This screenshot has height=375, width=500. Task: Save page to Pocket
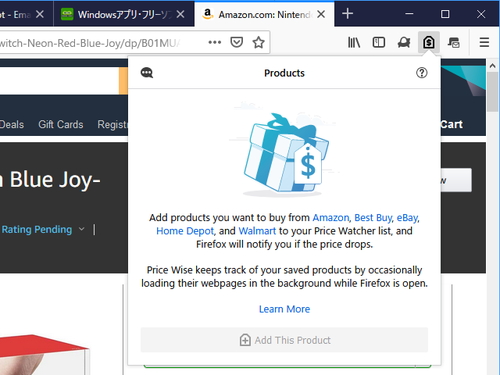click(x=236, y=42)
